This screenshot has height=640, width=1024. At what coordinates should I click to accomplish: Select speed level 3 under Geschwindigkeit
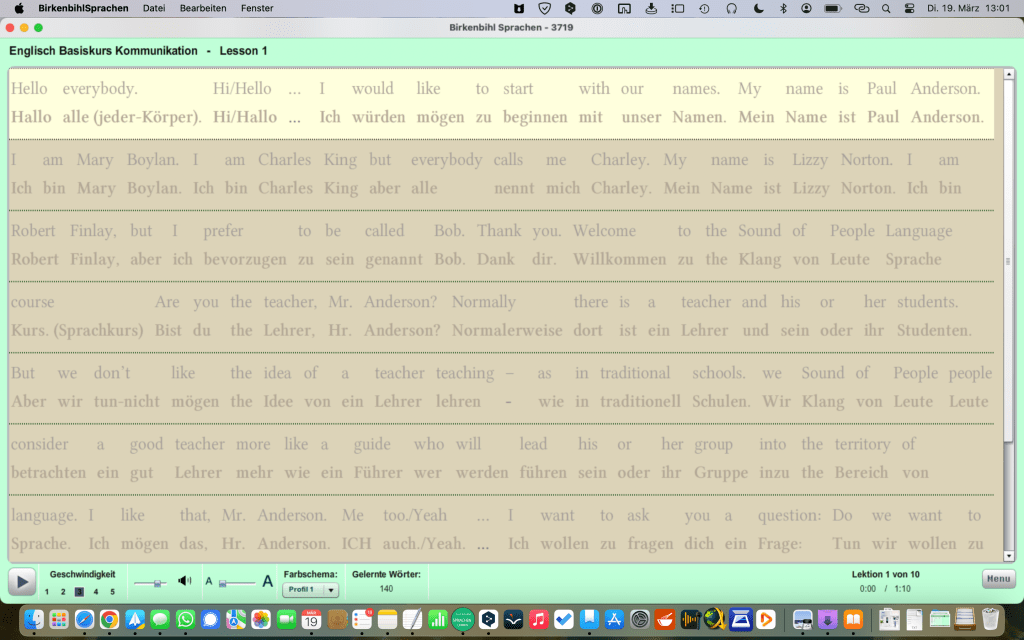(79, 592)
